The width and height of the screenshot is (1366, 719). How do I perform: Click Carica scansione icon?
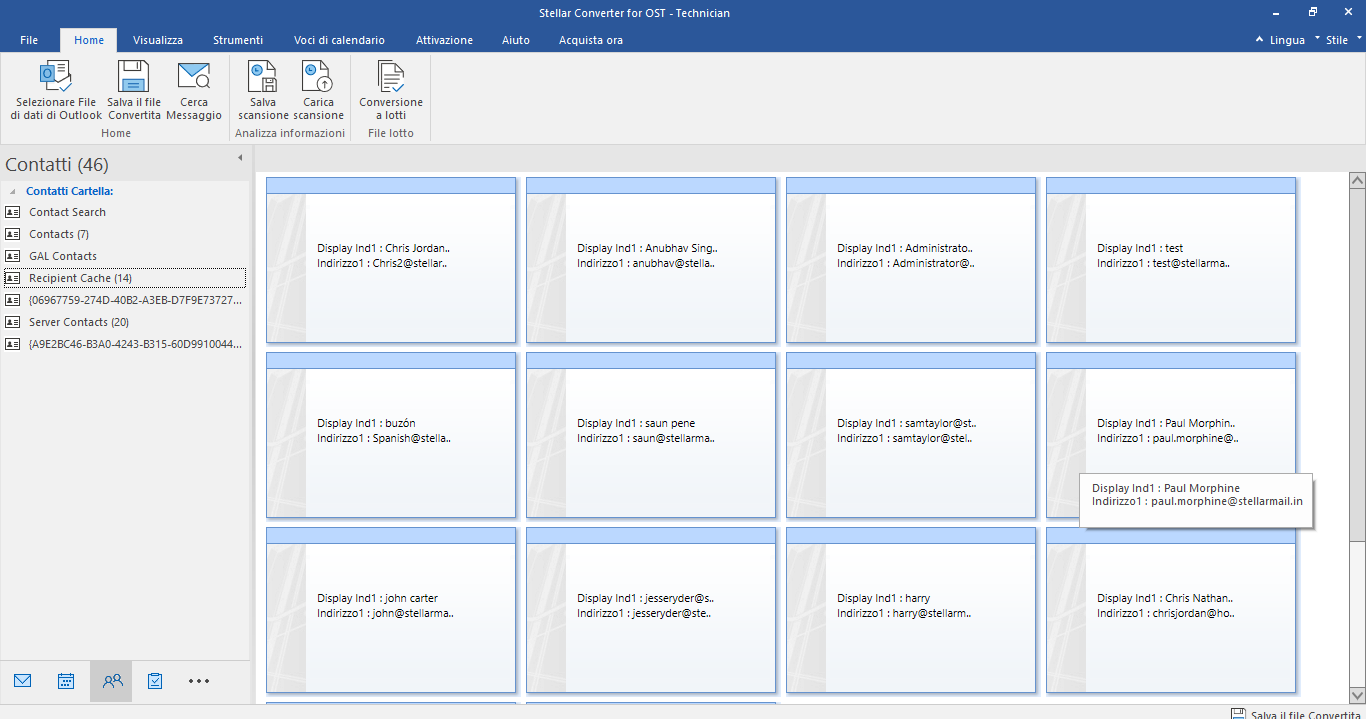tap(318, 76)
